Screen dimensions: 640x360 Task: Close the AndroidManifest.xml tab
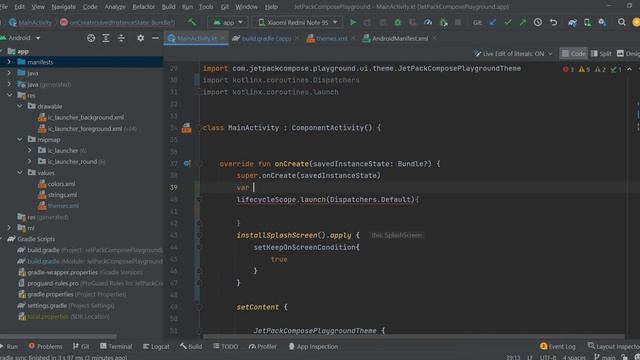pyautogui.click(x=435, y=38)
